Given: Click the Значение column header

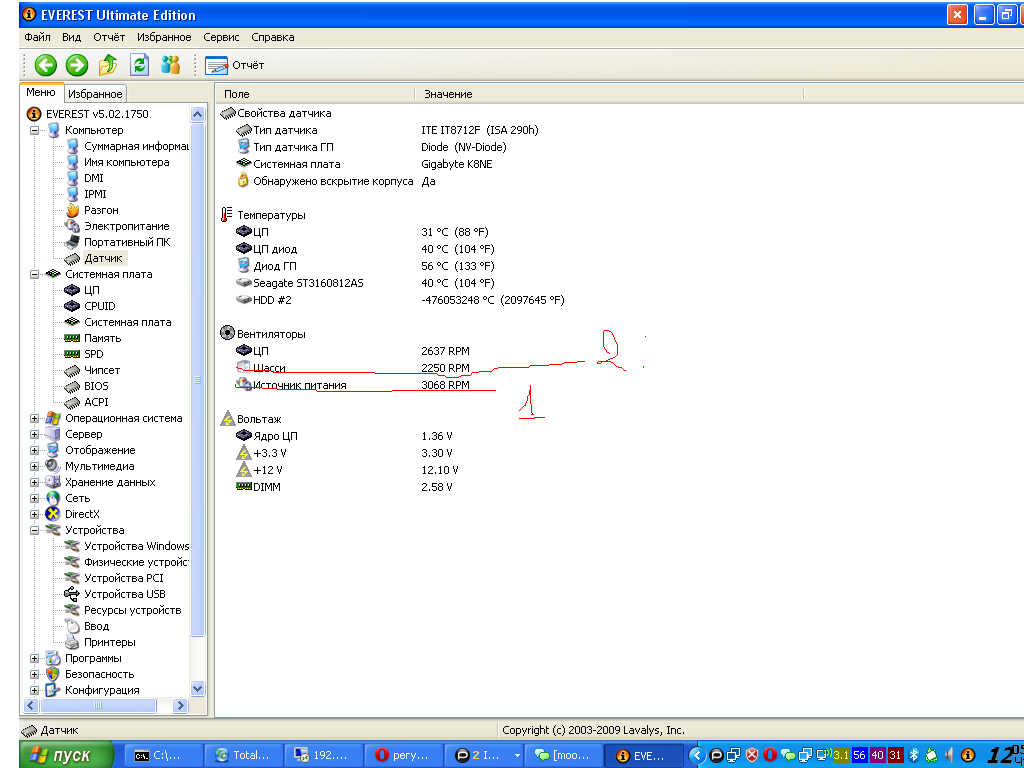Looking at the screenshot, I should [x=609, y=94].
